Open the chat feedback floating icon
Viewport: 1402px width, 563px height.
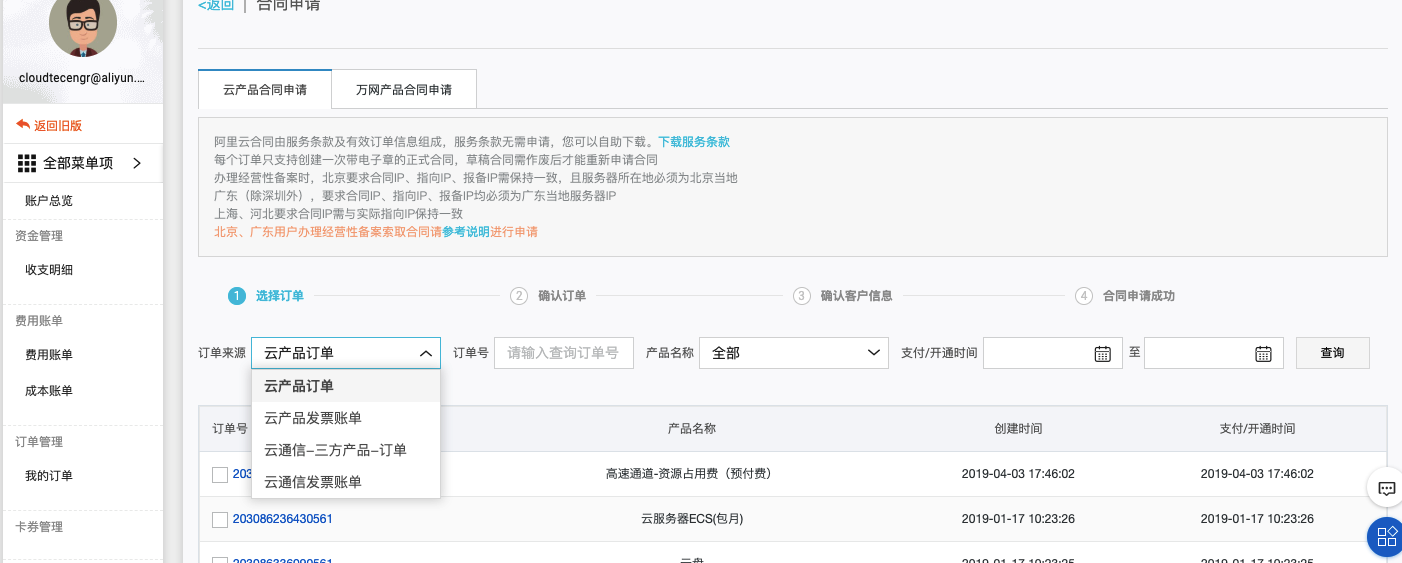click(x=1386, y=488)
